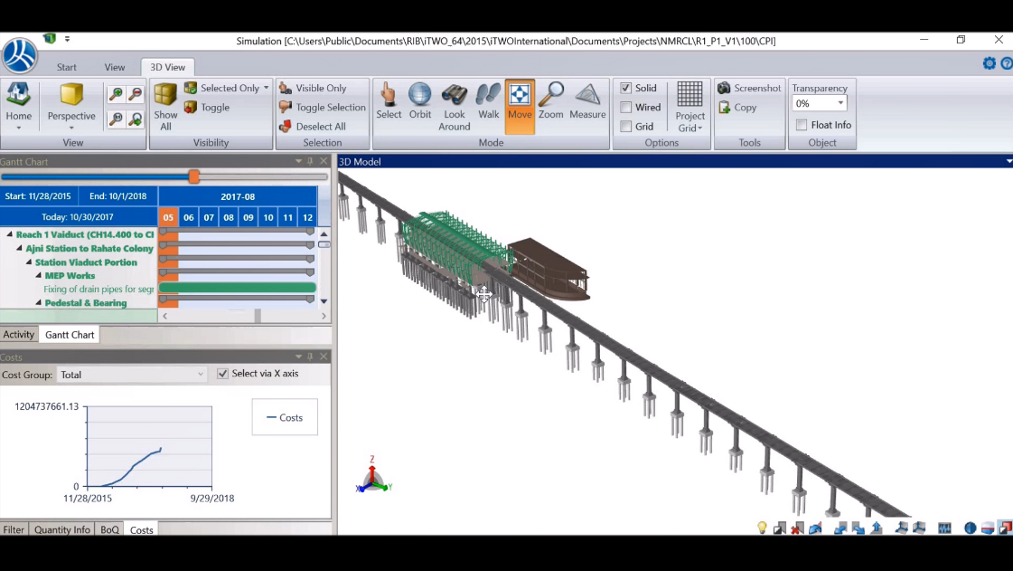Switch to the Start ribbon tab
The height and width of the screenshot is (571, 1013).
click(x=67, y=67)
